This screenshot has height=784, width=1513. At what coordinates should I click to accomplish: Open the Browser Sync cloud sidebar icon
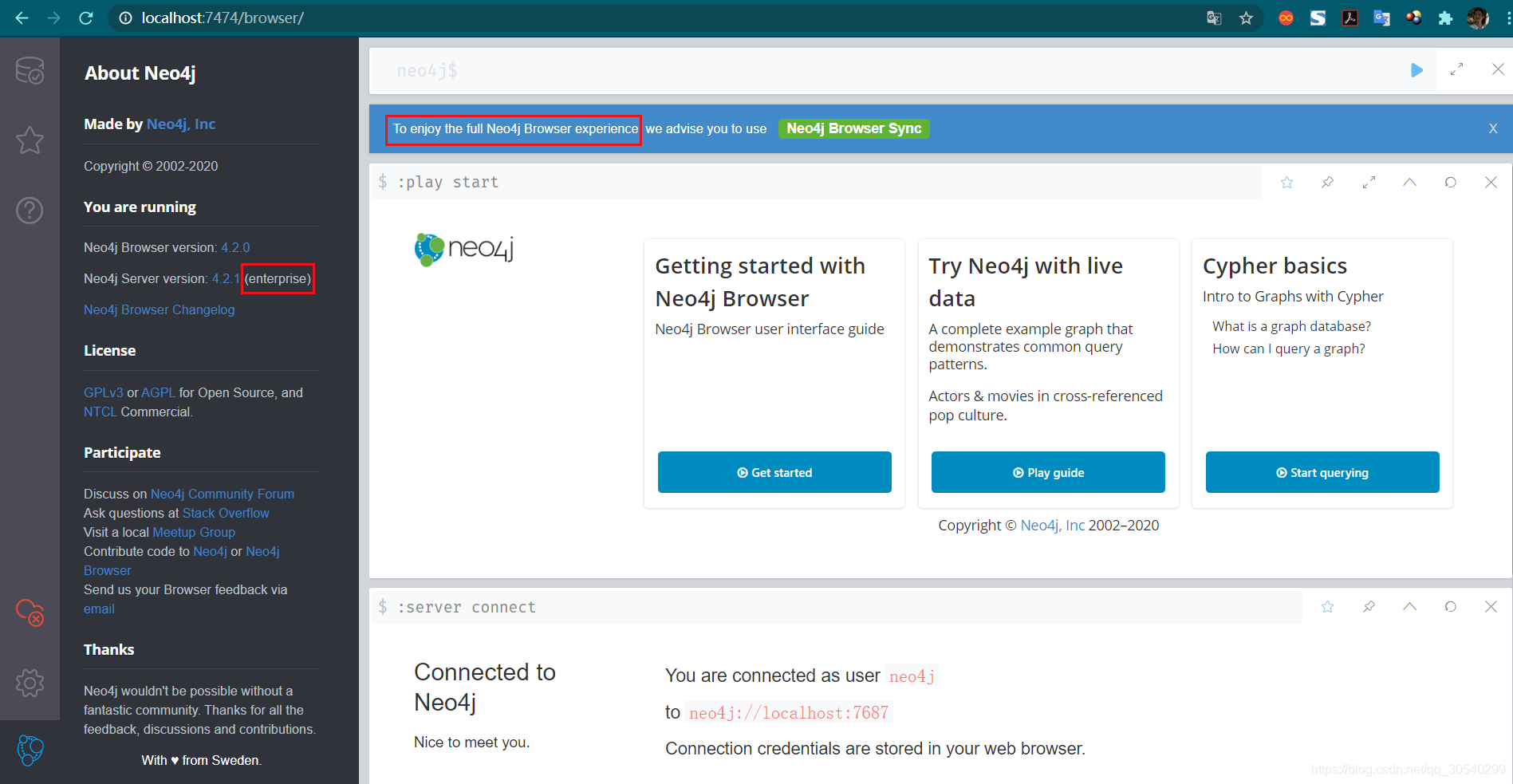(30, 613)
